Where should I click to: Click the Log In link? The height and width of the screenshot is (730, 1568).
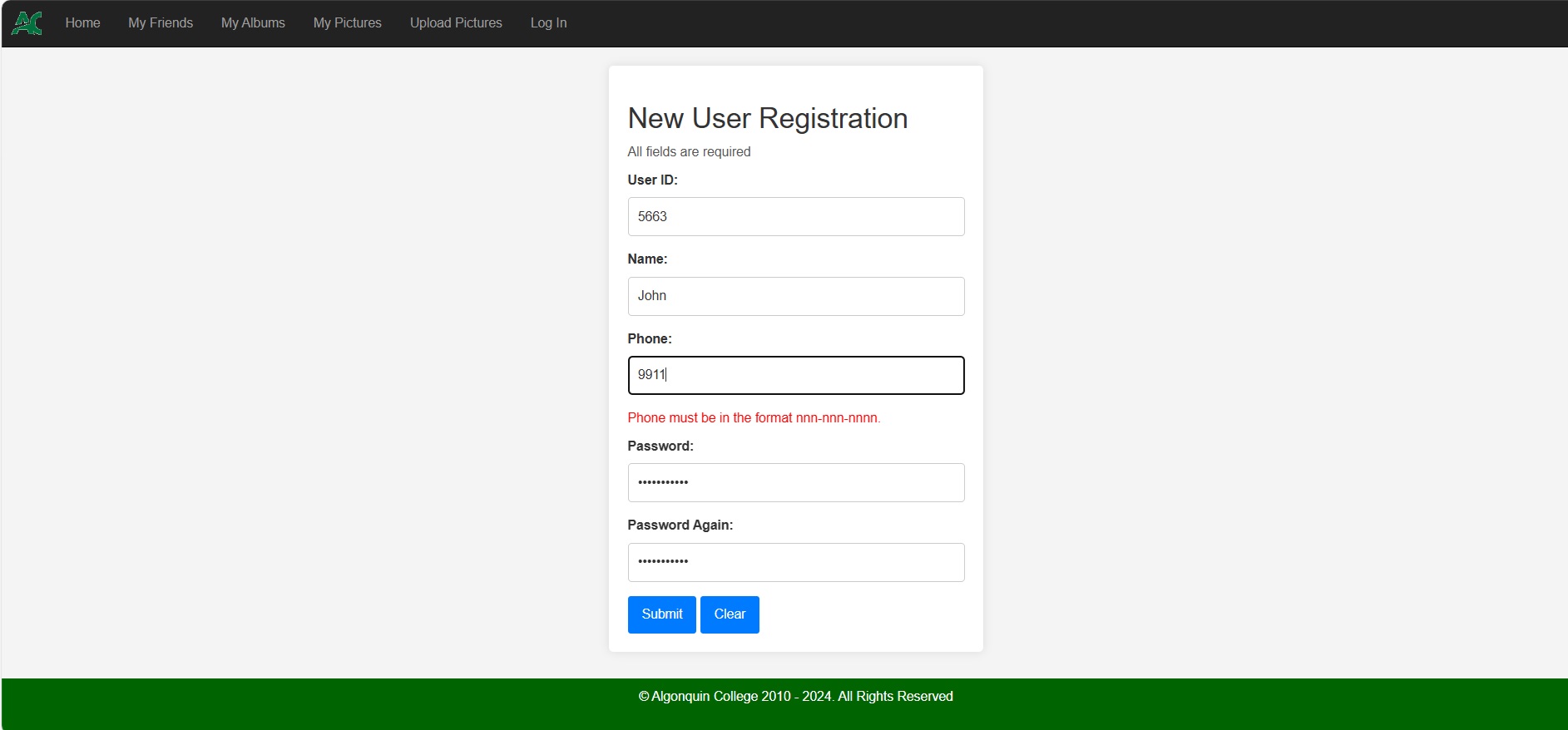coord(548,23)
